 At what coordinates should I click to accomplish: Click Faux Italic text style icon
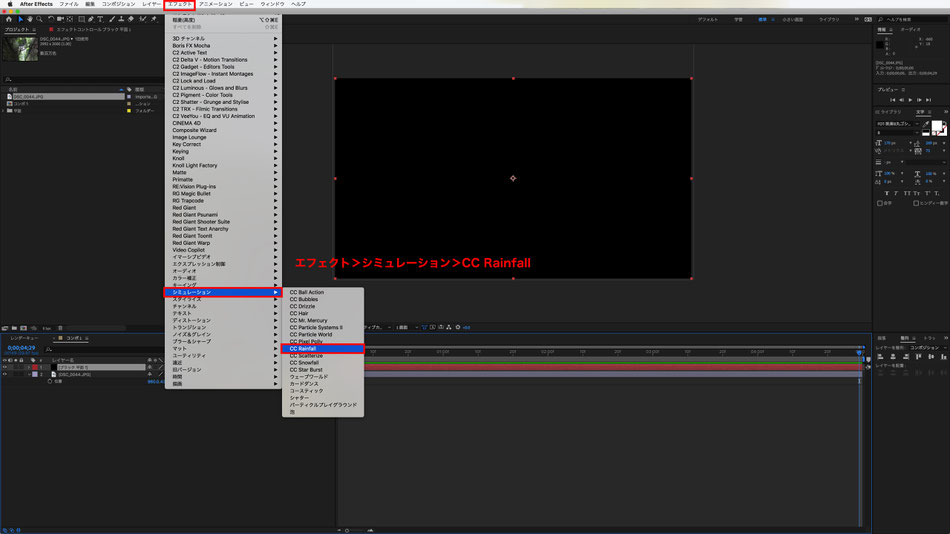pyautogui.click(x=896, y=193)
